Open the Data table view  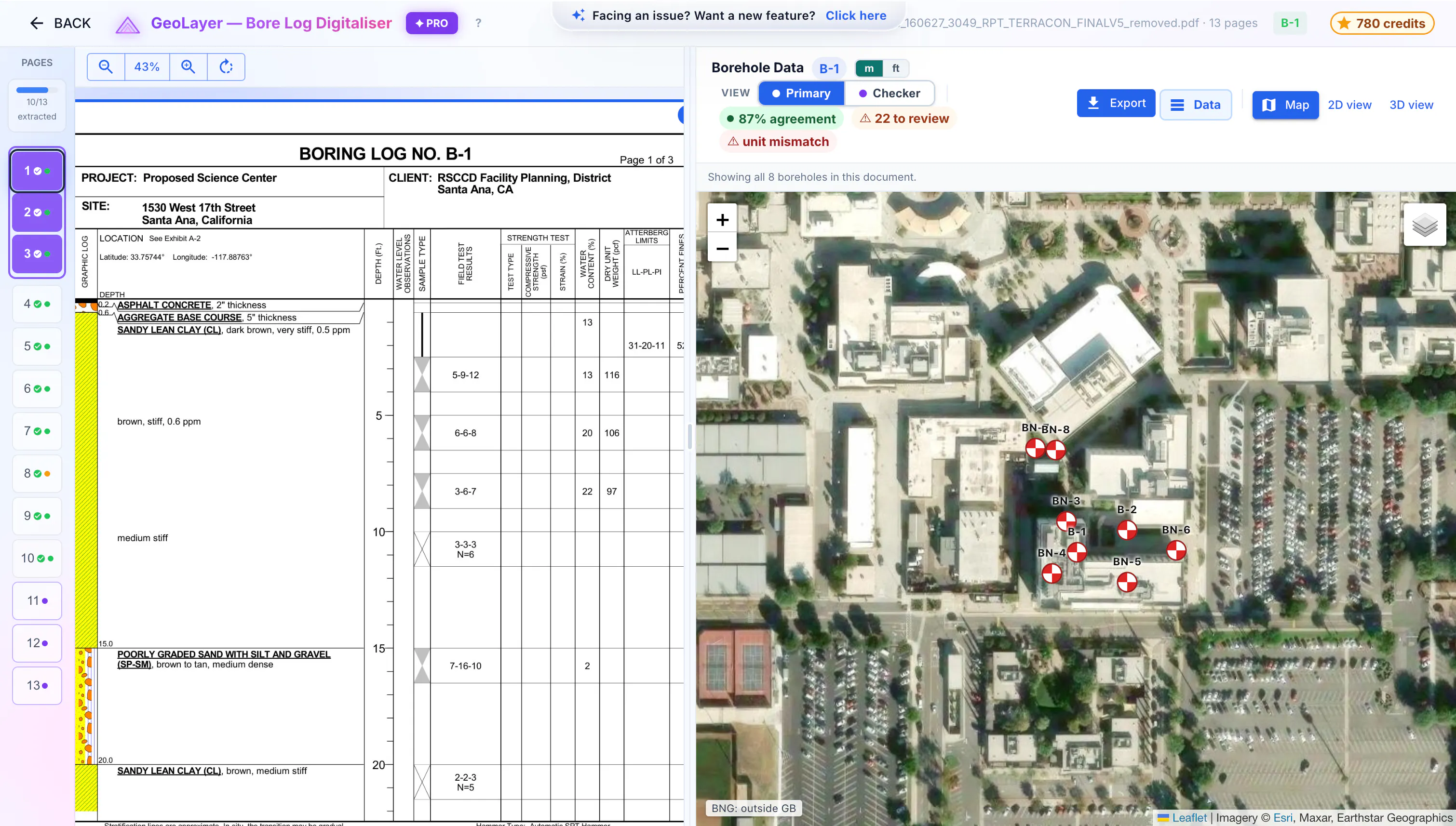click(1196, 105)
